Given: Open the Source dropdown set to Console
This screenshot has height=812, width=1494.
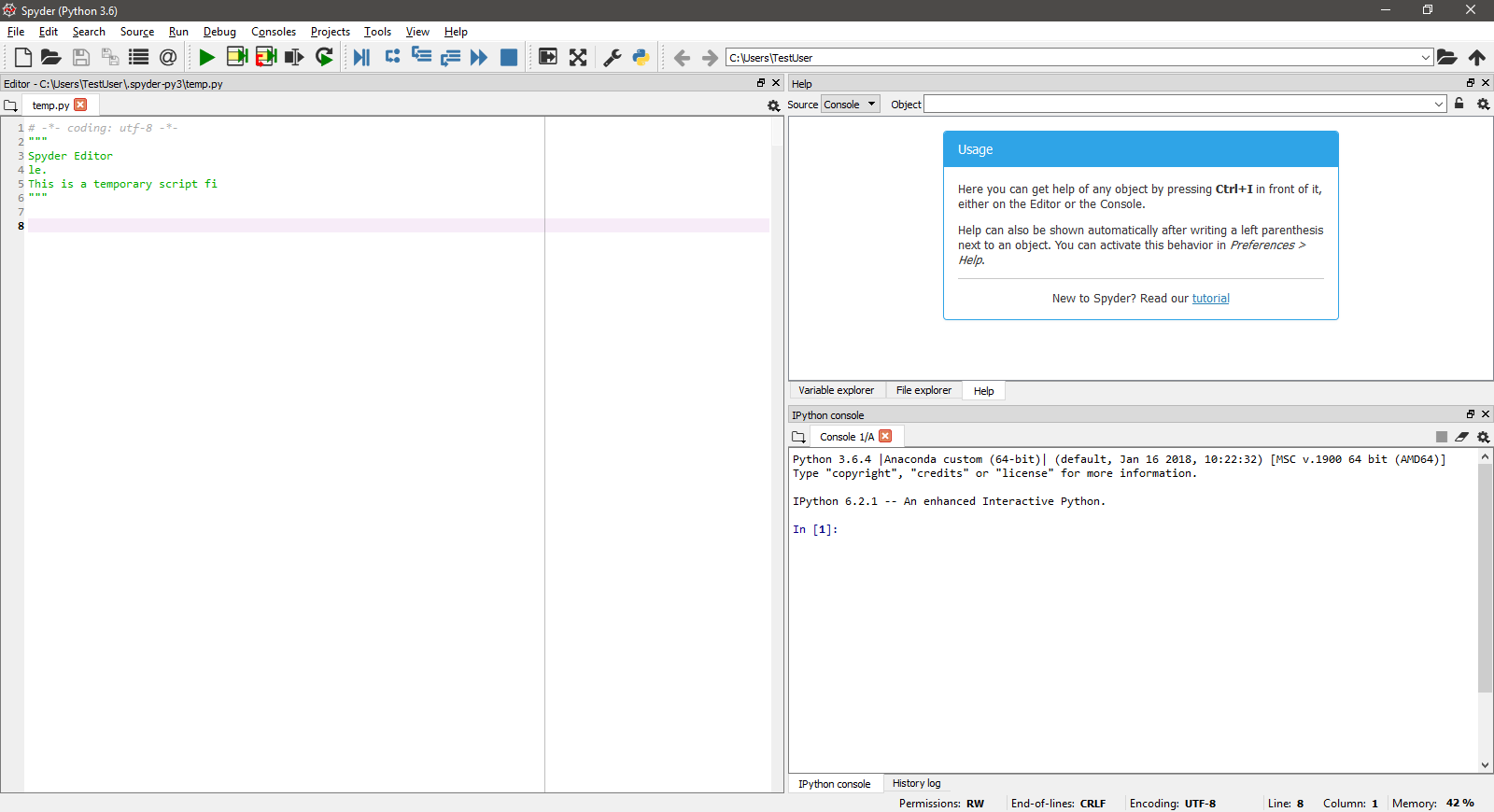Looking at the screenshot, I should pyautogui.click(x=851, y=104).
